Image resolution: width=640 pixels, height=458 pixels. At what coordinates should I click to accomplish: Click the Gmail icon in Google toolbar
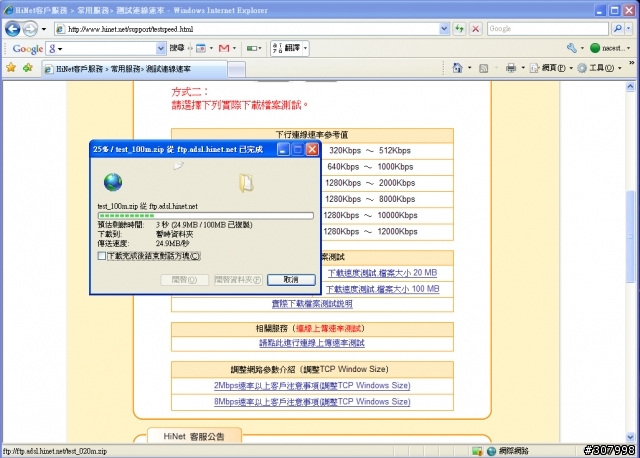pos(224,48)
